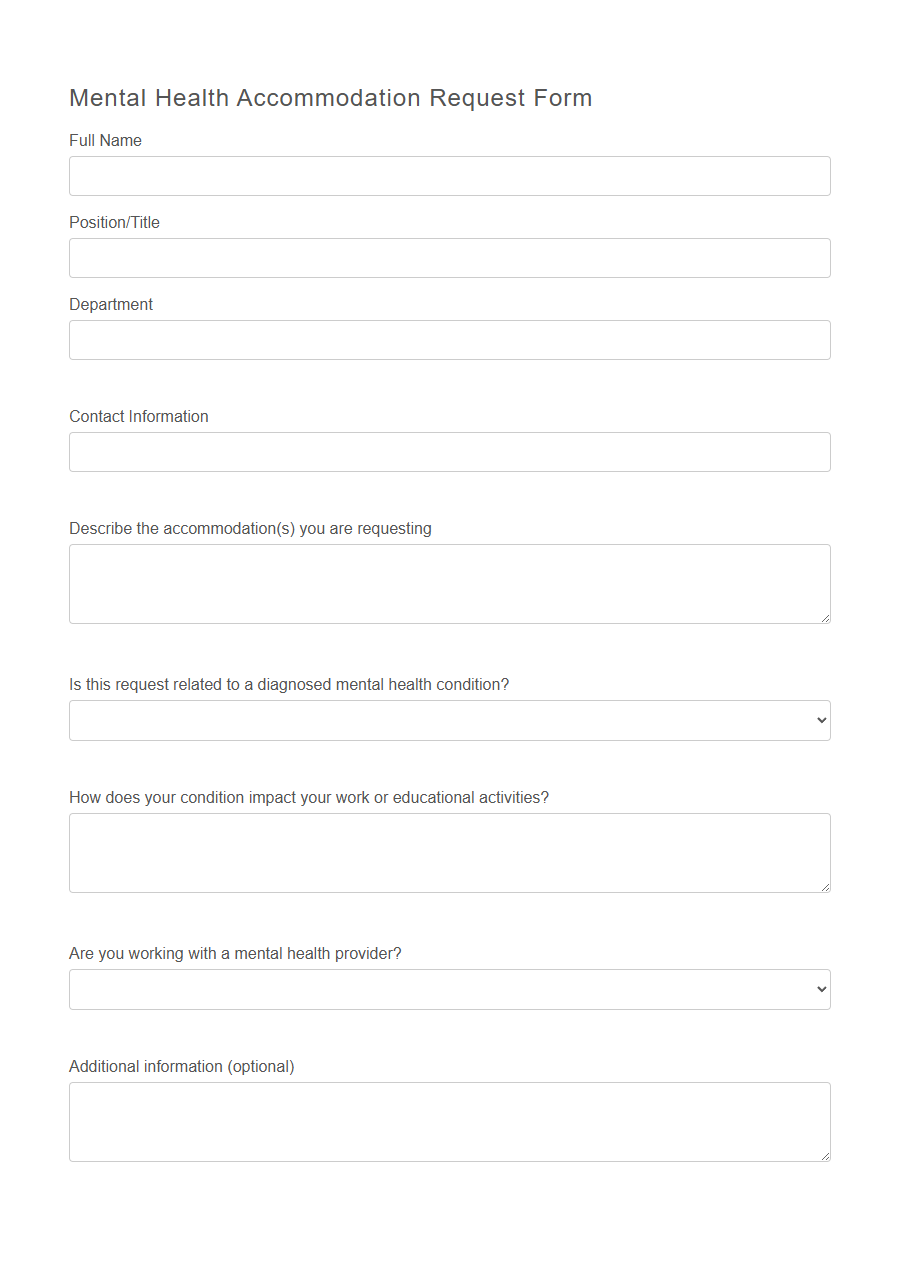Click the Full Name input field
Viewport: 900px width, 1278px height.
pyautogui.click(x=449, y=175)
